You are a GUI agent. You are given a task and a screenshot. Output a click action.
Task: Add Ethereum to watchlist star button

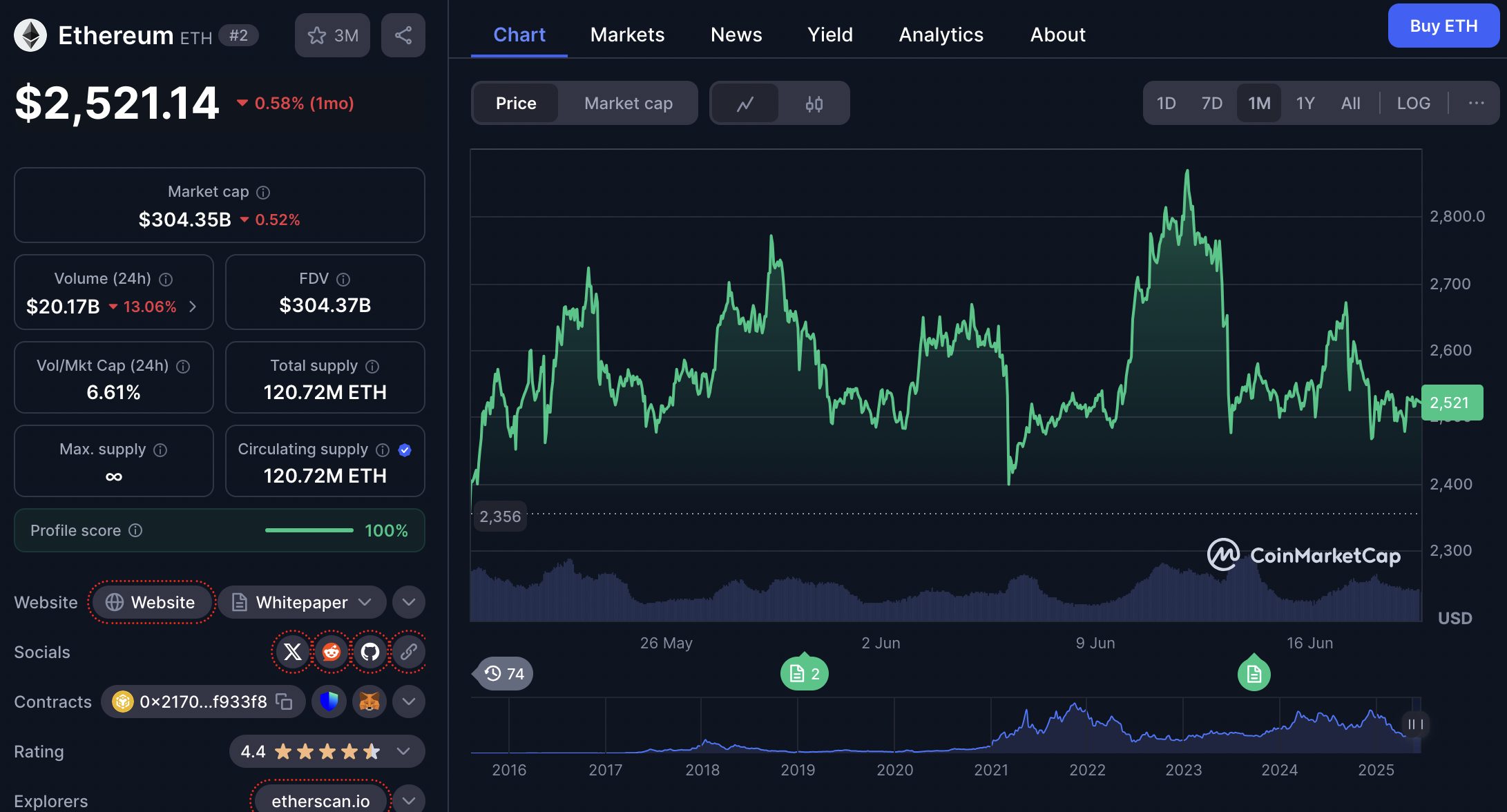332,35
